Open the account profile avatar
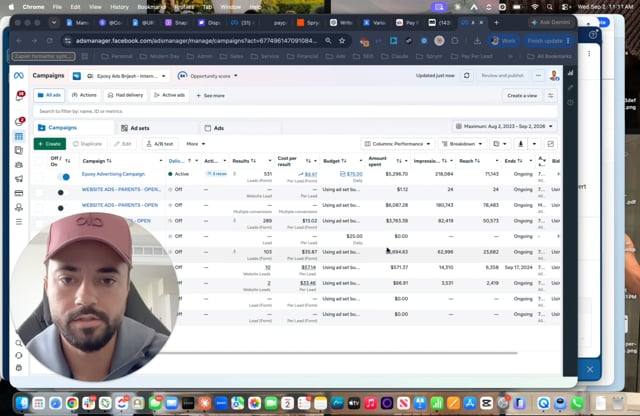Screen dimensions: 640x416 click(554, 76)
